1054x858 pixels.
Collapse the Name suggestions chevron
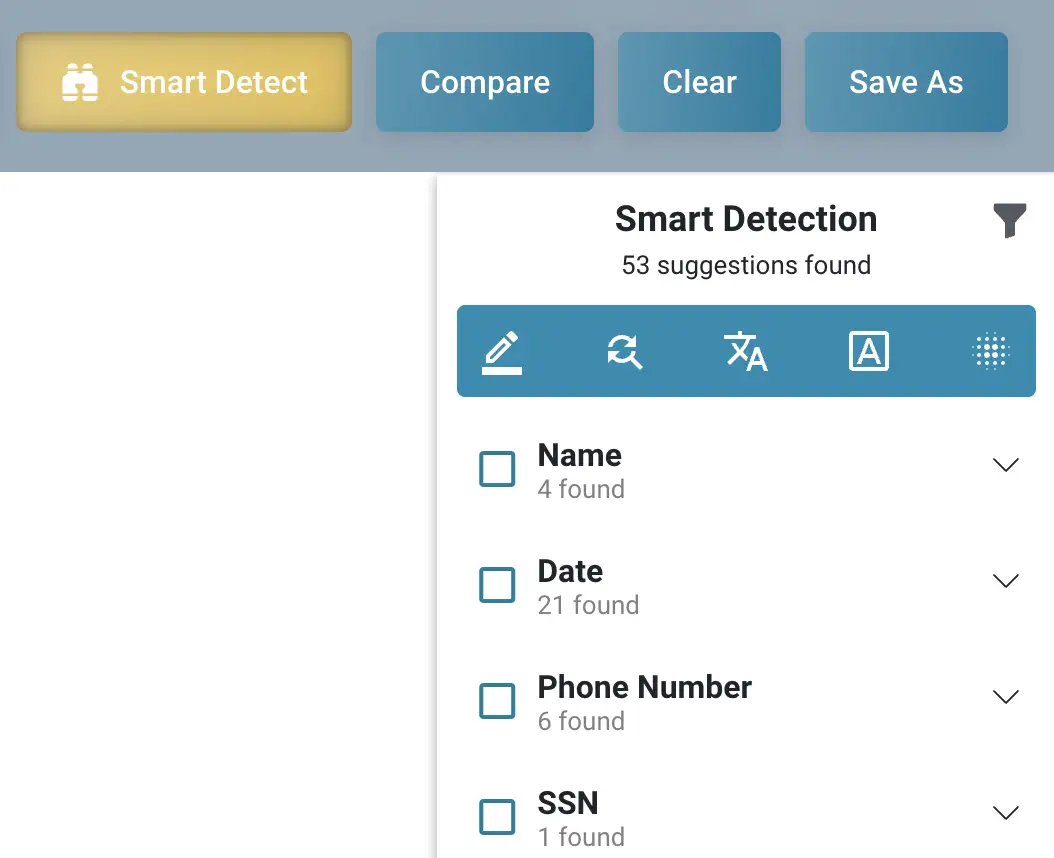click(x=1006, y=464)
